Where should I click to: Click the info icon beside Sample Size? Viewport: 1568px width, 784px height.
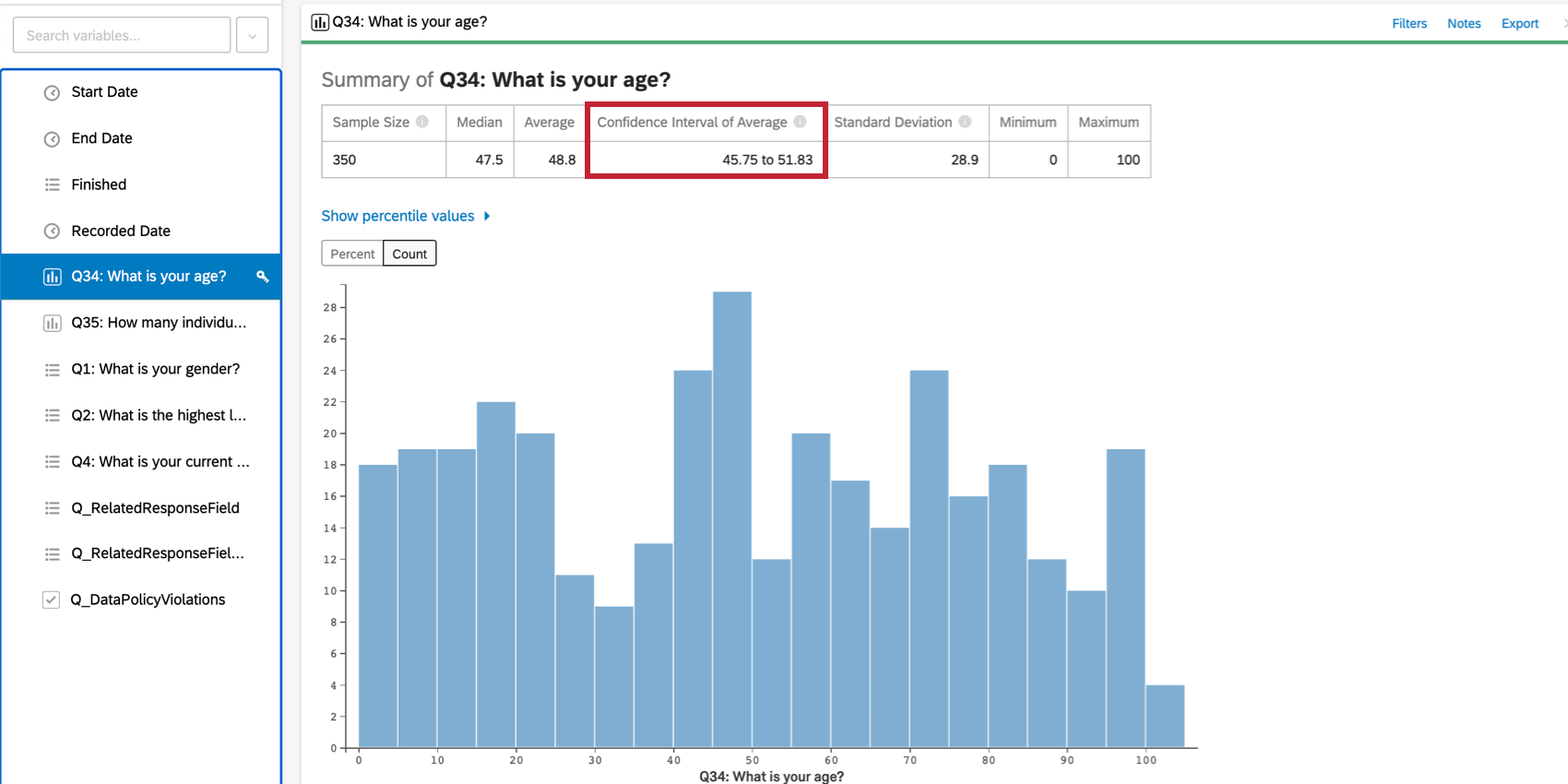tap(422, 122)
